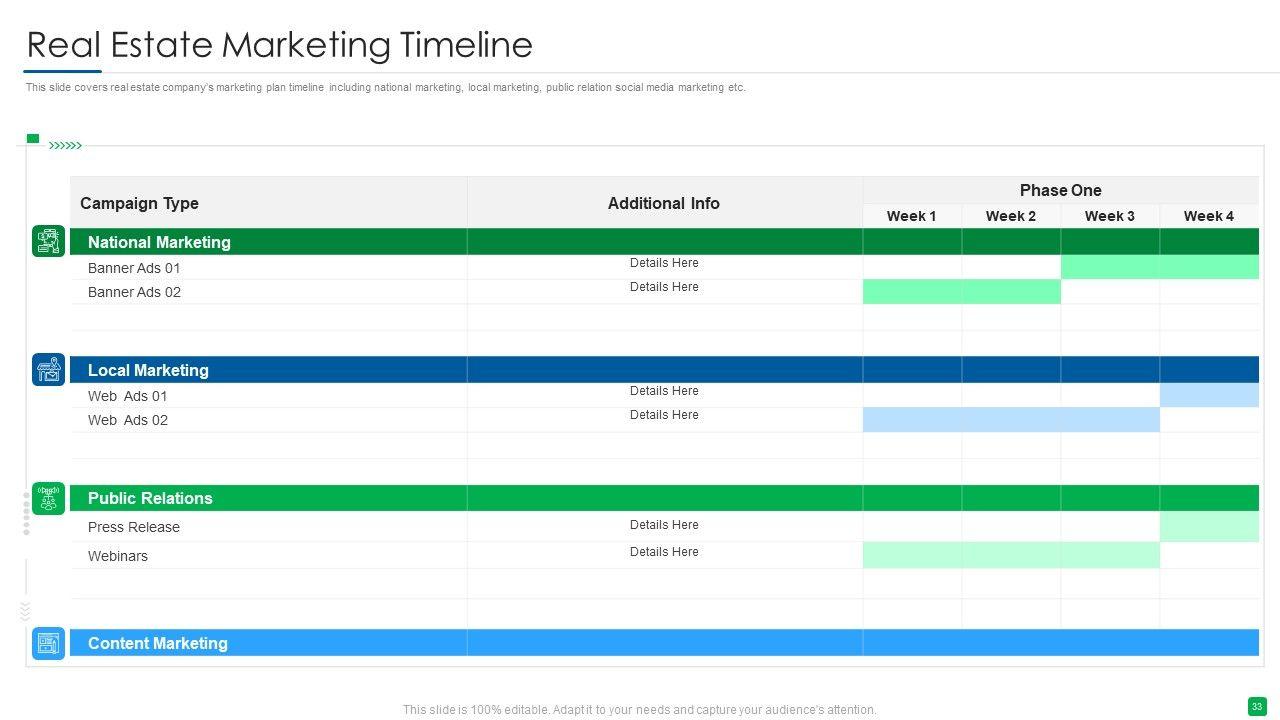Viewport: 1280px width, 720px height.
Task: Click the Web Ads 02 blue timeline bar
Action: click(1010, 420)
